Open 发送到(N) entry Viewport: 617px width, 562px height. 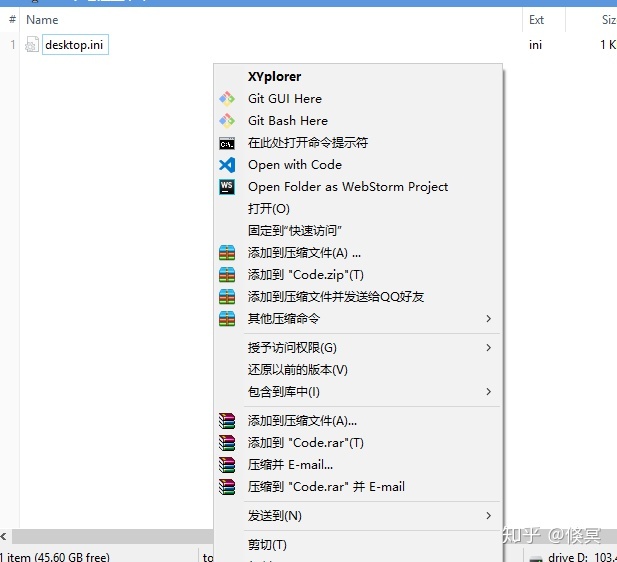(358, 516)
